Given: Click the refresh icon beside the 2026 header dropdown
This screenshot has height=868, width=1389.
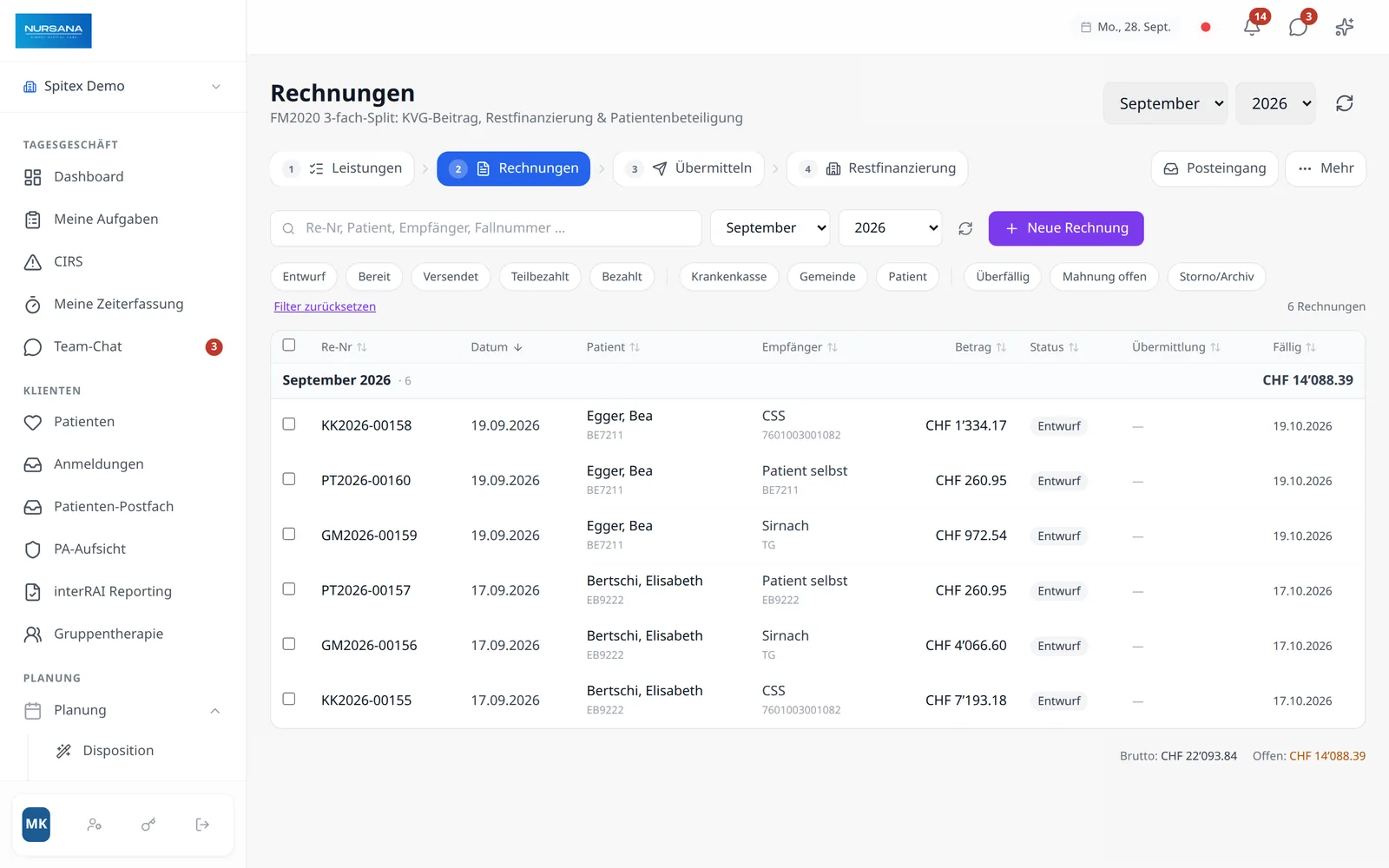Looking at the screenshot, I should (x=1344, y=103).
